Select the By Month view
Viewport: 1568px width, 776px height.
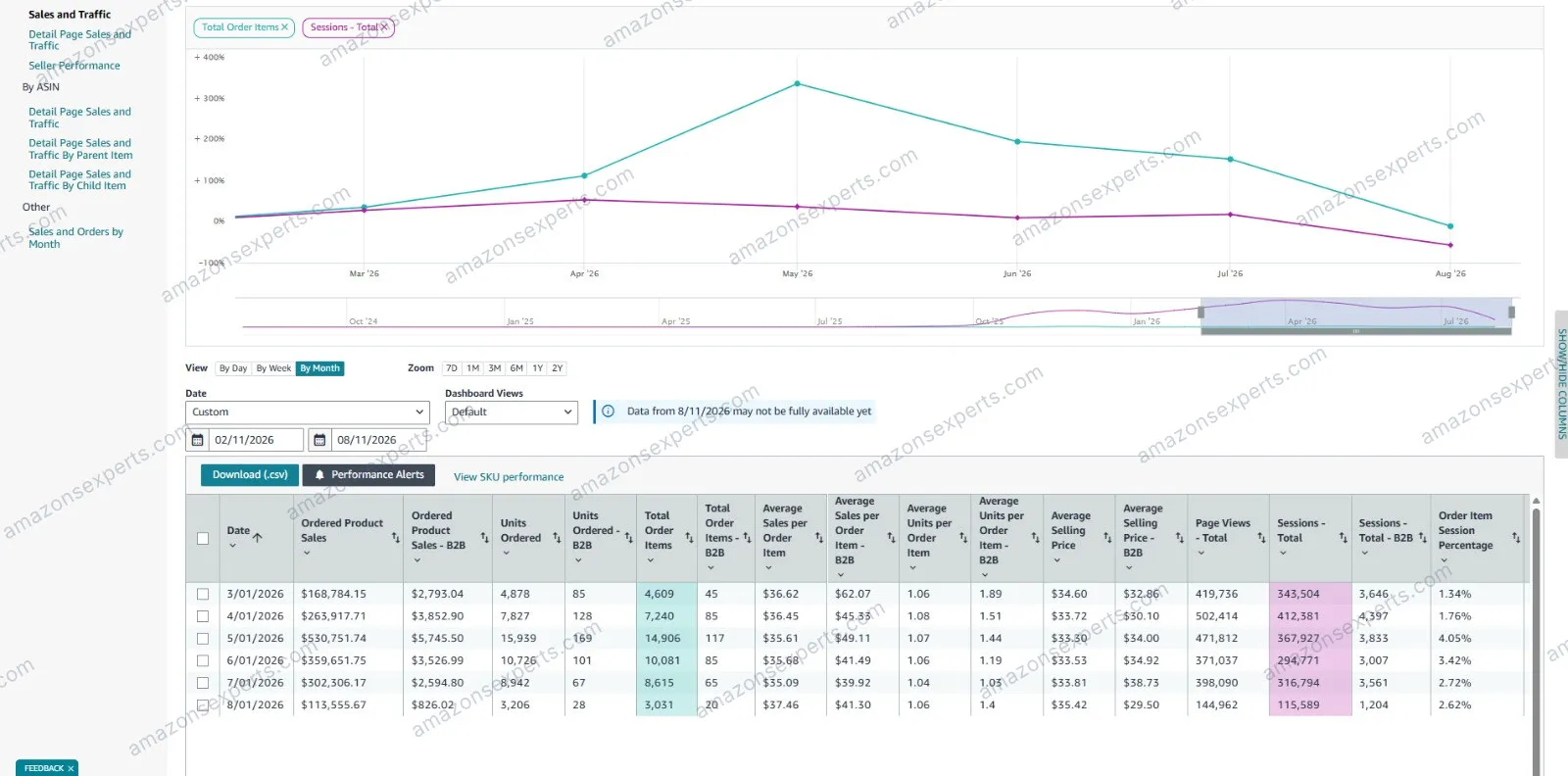coord(320,368)
